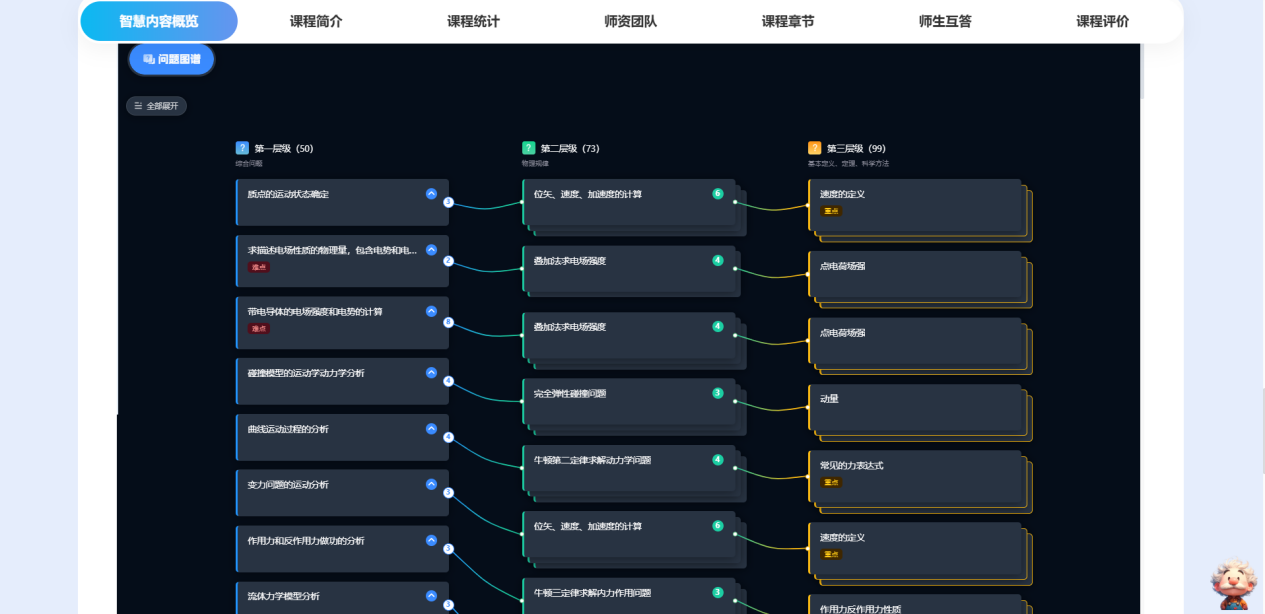Open the cartoon scientist assistant mascot
This screenshot has width=1265, height=614.
click(1232, 584)
